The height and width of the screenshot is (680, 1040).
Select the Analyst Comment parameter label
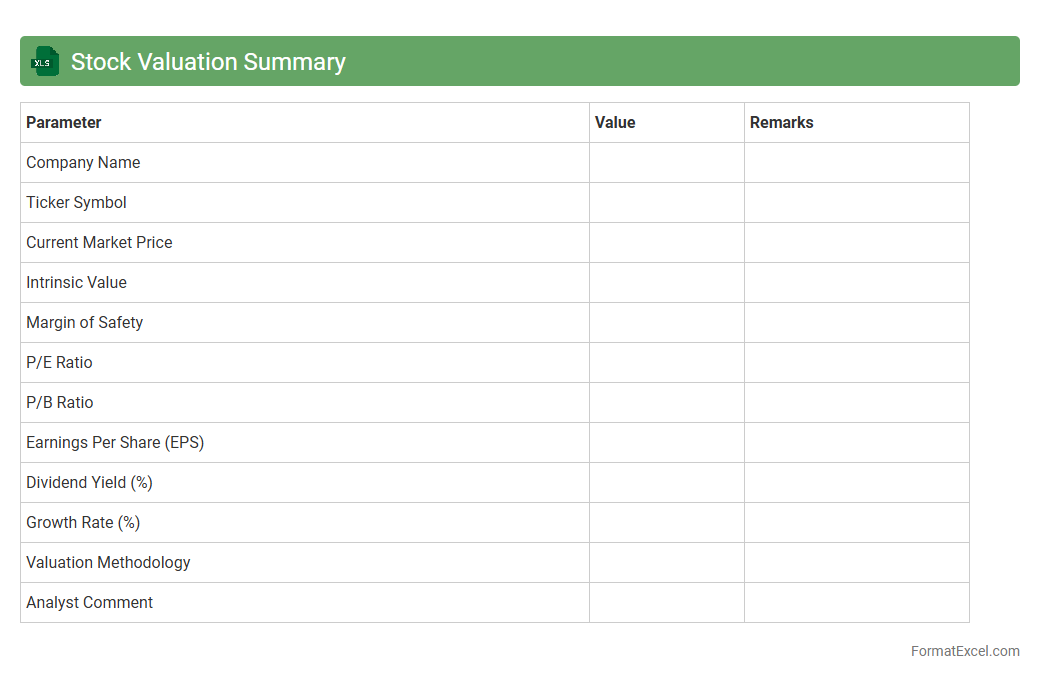click(x=90, y=603)
